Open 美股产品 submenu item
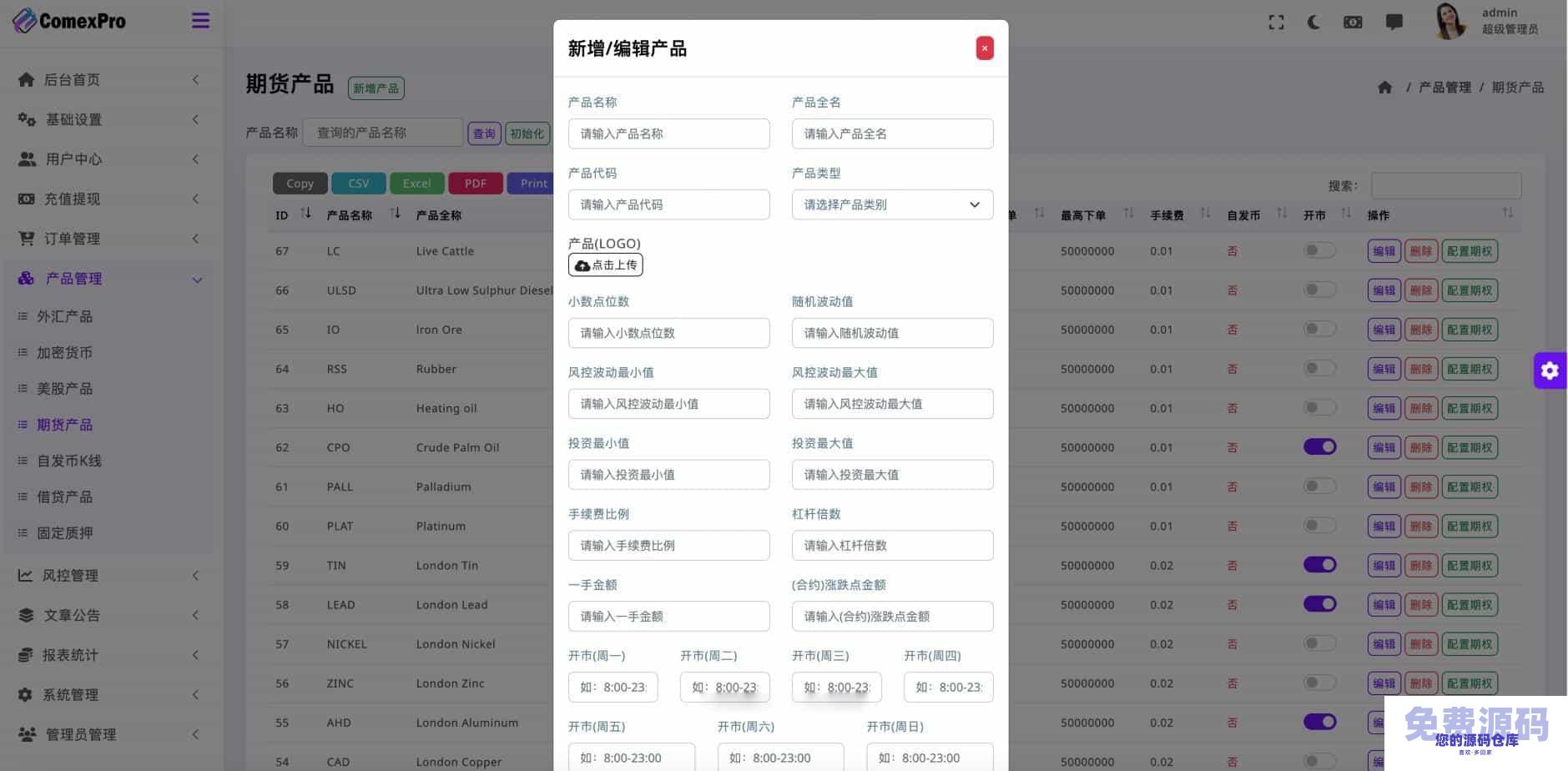Screen dimensions: 1568x771 (x=64, y=388)
